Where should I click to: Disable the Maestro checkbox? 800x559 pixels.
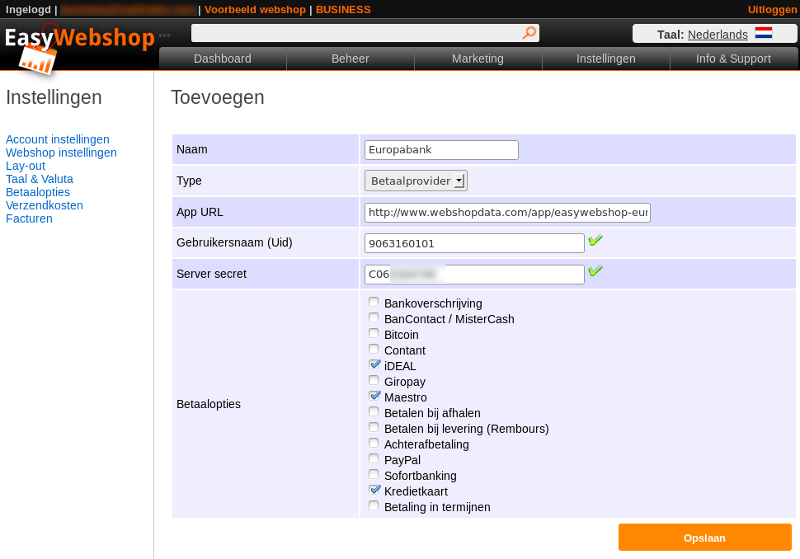(374, 396)
